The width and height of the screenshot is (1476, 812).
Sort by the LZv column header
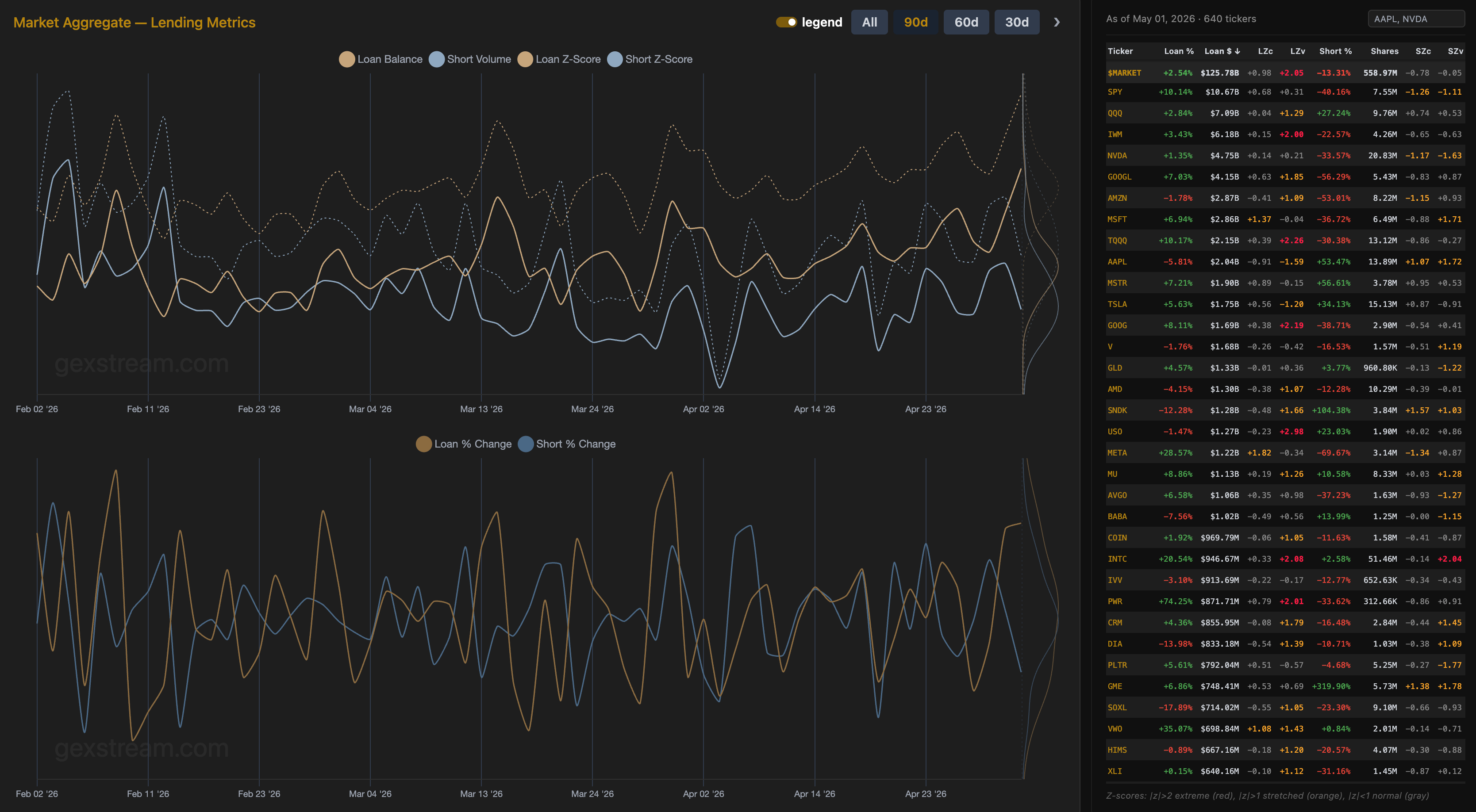pos(1297,51)
